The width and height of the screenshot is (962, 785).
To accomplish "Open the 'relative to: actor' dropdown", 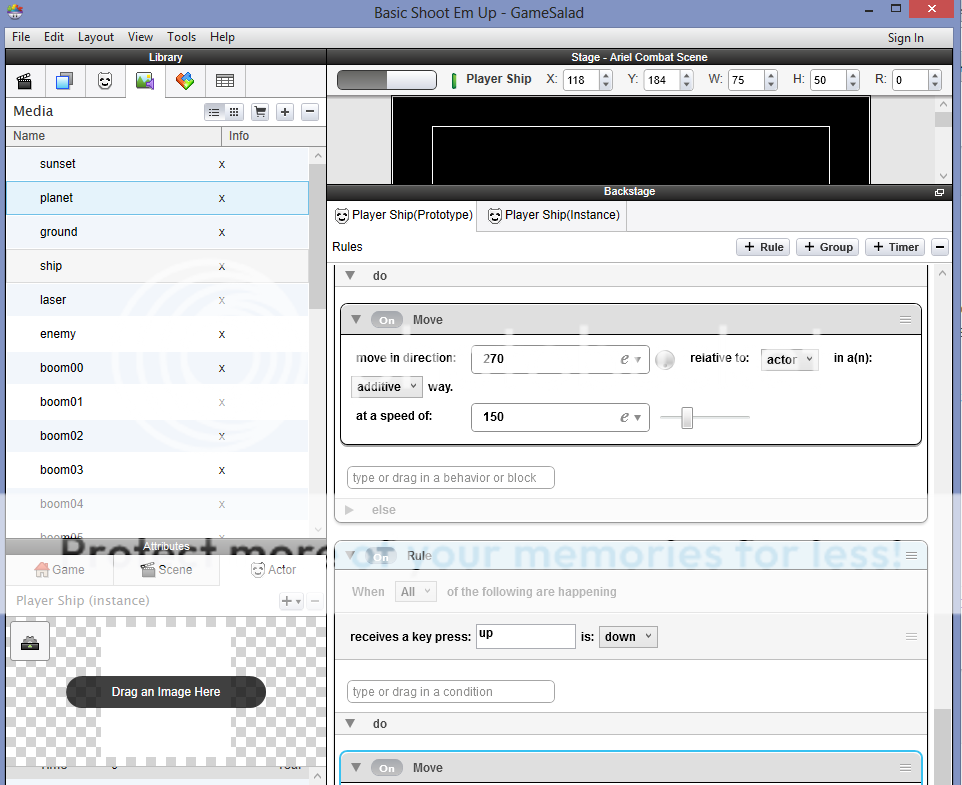I will [789, 359].
